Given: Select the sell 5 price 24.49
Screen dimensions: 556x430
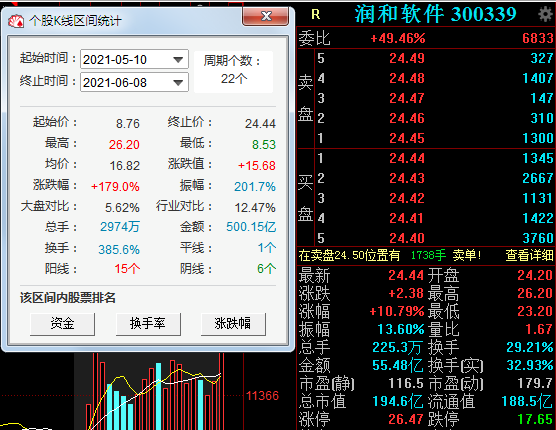Looking at the screenshot, I should 407,58.
